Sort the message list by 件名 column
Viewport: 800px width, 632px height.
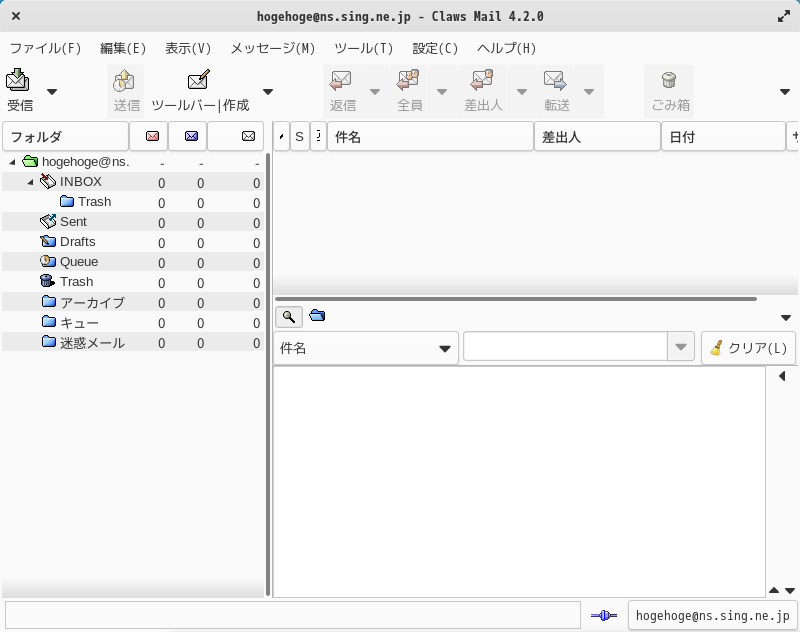click(x=430, y=136)
